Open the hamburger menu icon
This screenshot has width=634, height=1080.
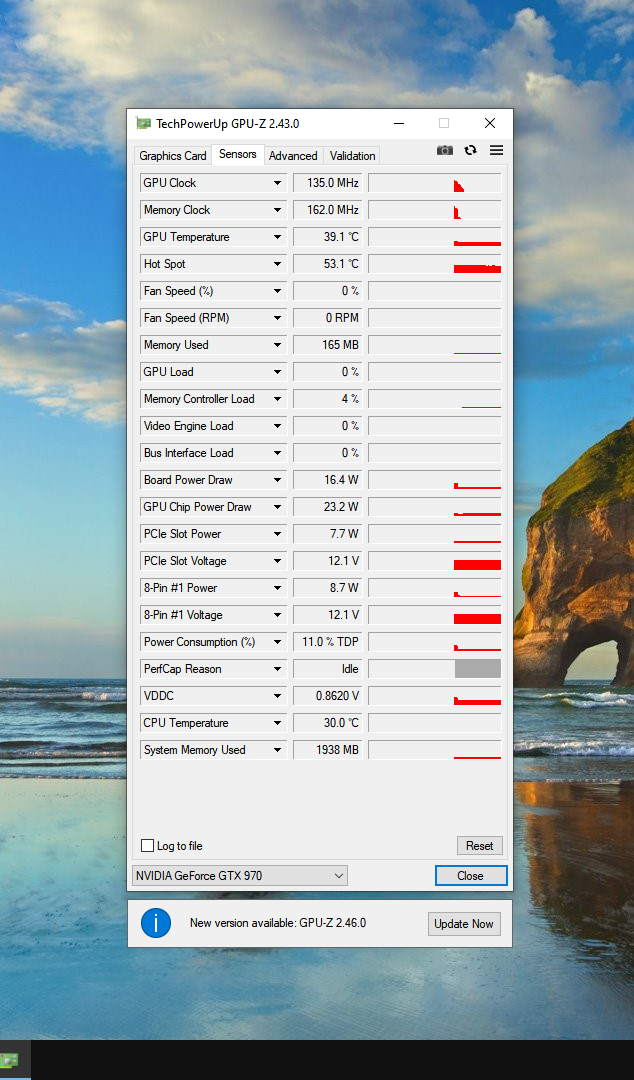tap(496, 150)
